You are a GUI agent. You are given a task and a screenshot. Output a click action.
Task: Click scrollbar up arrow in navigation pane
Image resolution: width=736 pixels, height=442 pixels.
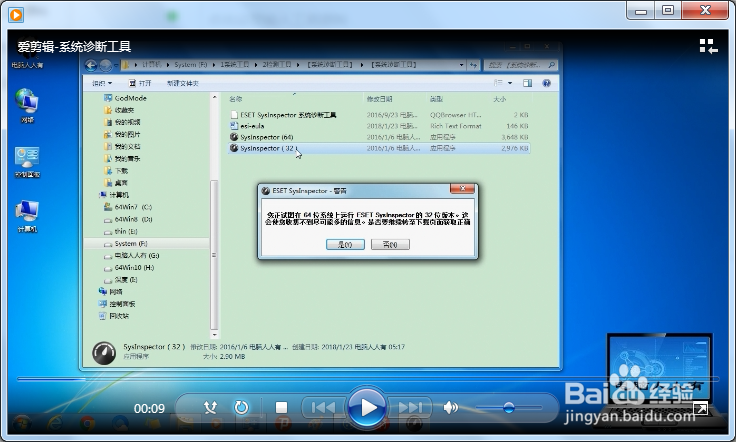tap(214, 97)
